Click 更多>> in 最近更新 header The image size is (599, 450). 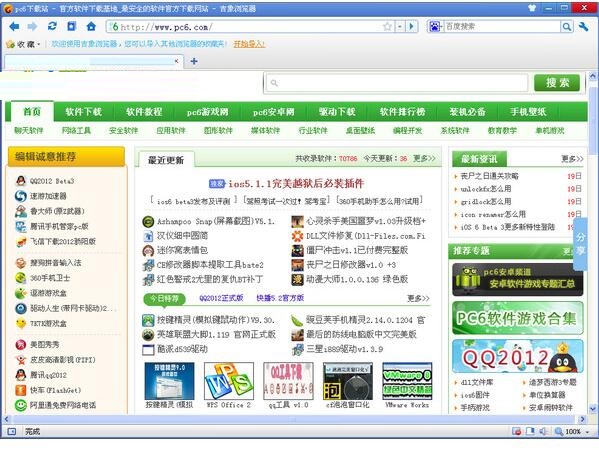424,158
